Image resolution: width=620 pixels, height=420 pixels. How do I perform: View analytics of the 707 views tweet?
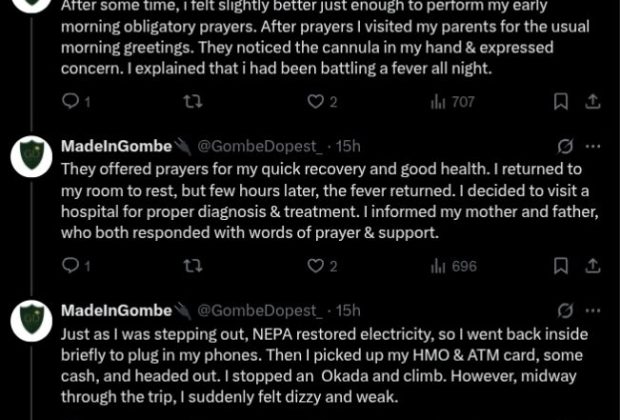click(x=452, y=102)
